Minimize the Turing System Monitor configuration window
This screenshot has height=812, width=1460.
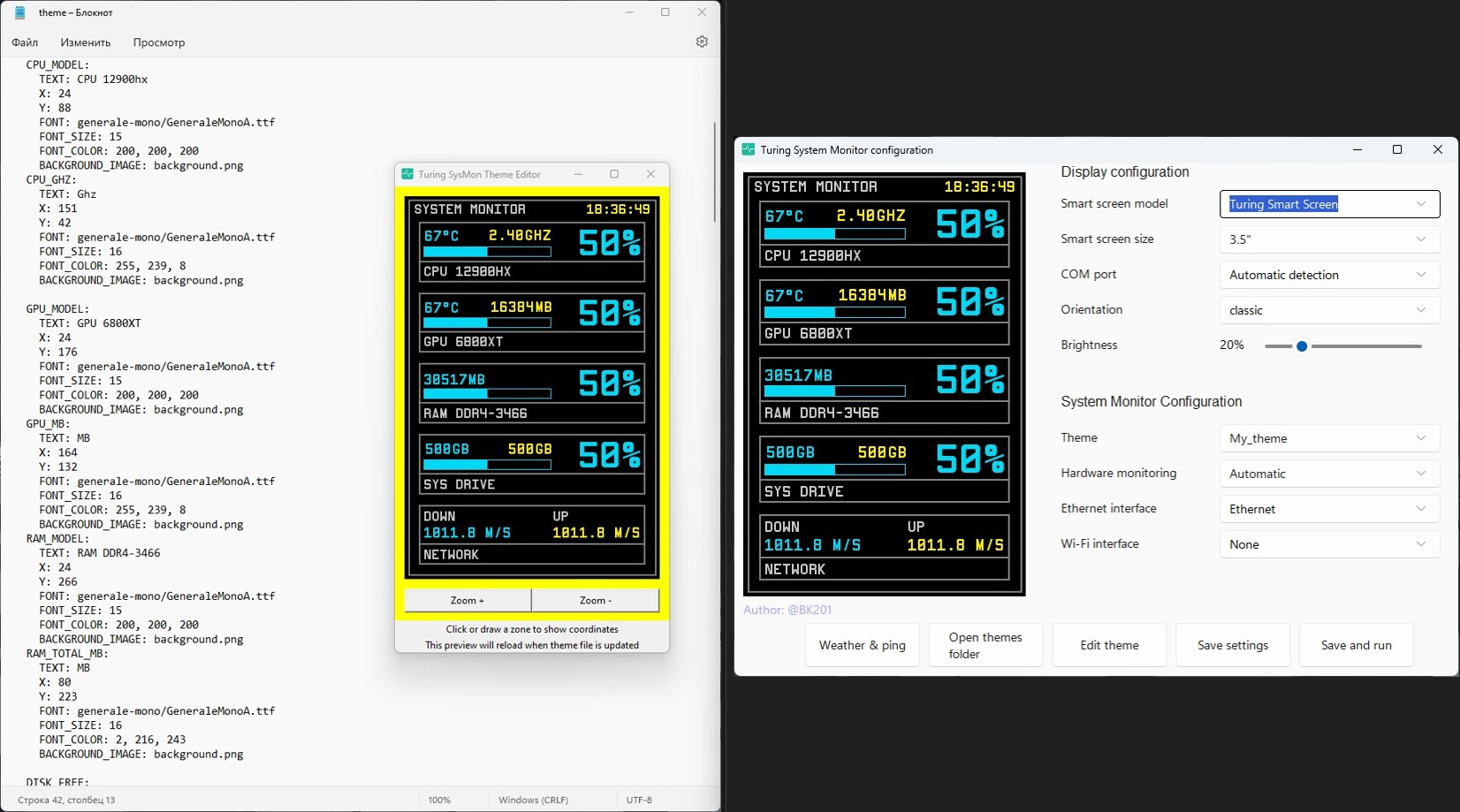[x=1357, y=149]
